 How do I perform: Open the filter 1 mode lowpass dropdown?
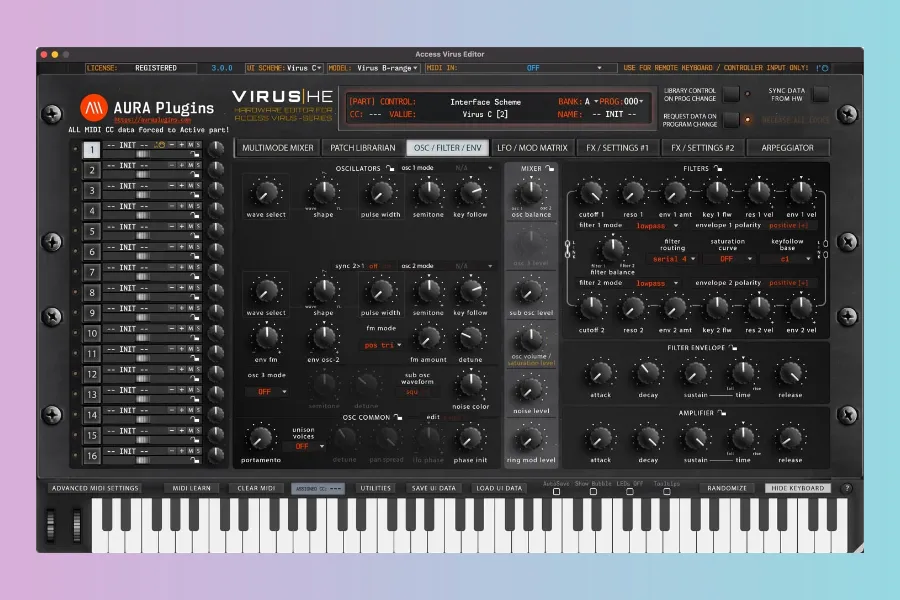pyautogui.click(x=657, y=226)
